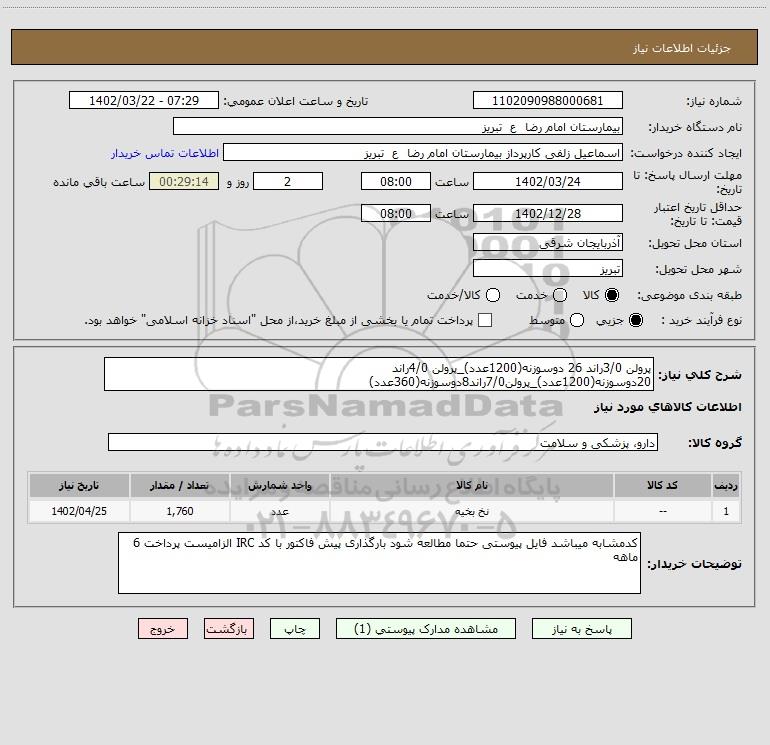The image size is (770, 745).
Task: Select the کالا/خدمت radio button
Action: point(493,295)
